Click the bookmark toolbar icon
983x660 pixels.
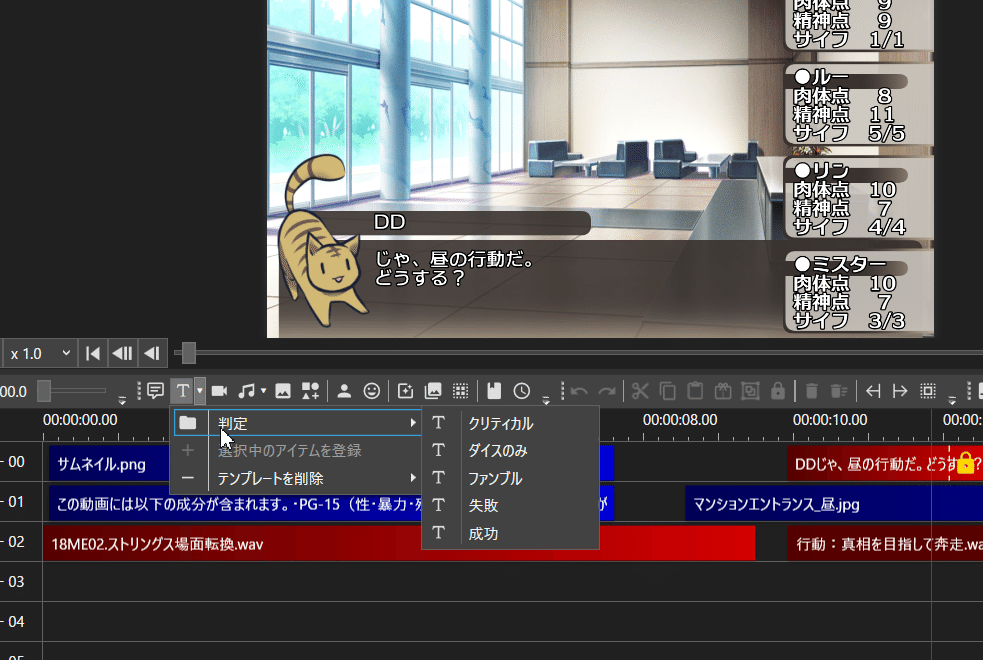pyautogui.click(x=494, y=391)
